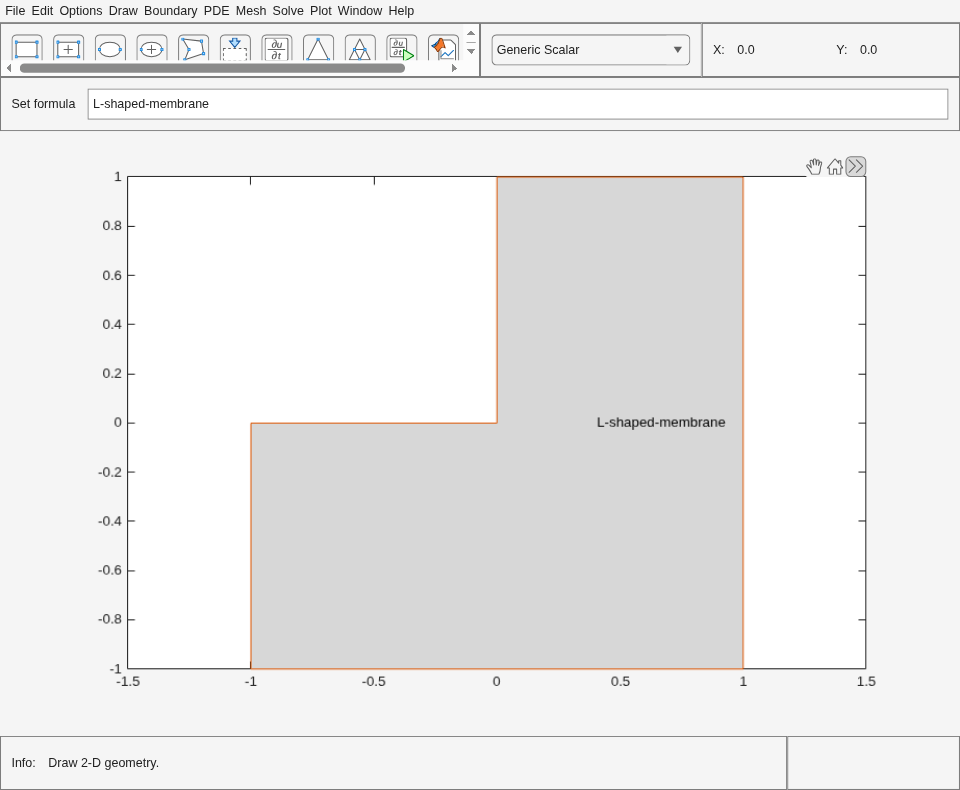Select the draw polygon tool
This screenshot has width=960, height=790.
(x=193, y=48)
